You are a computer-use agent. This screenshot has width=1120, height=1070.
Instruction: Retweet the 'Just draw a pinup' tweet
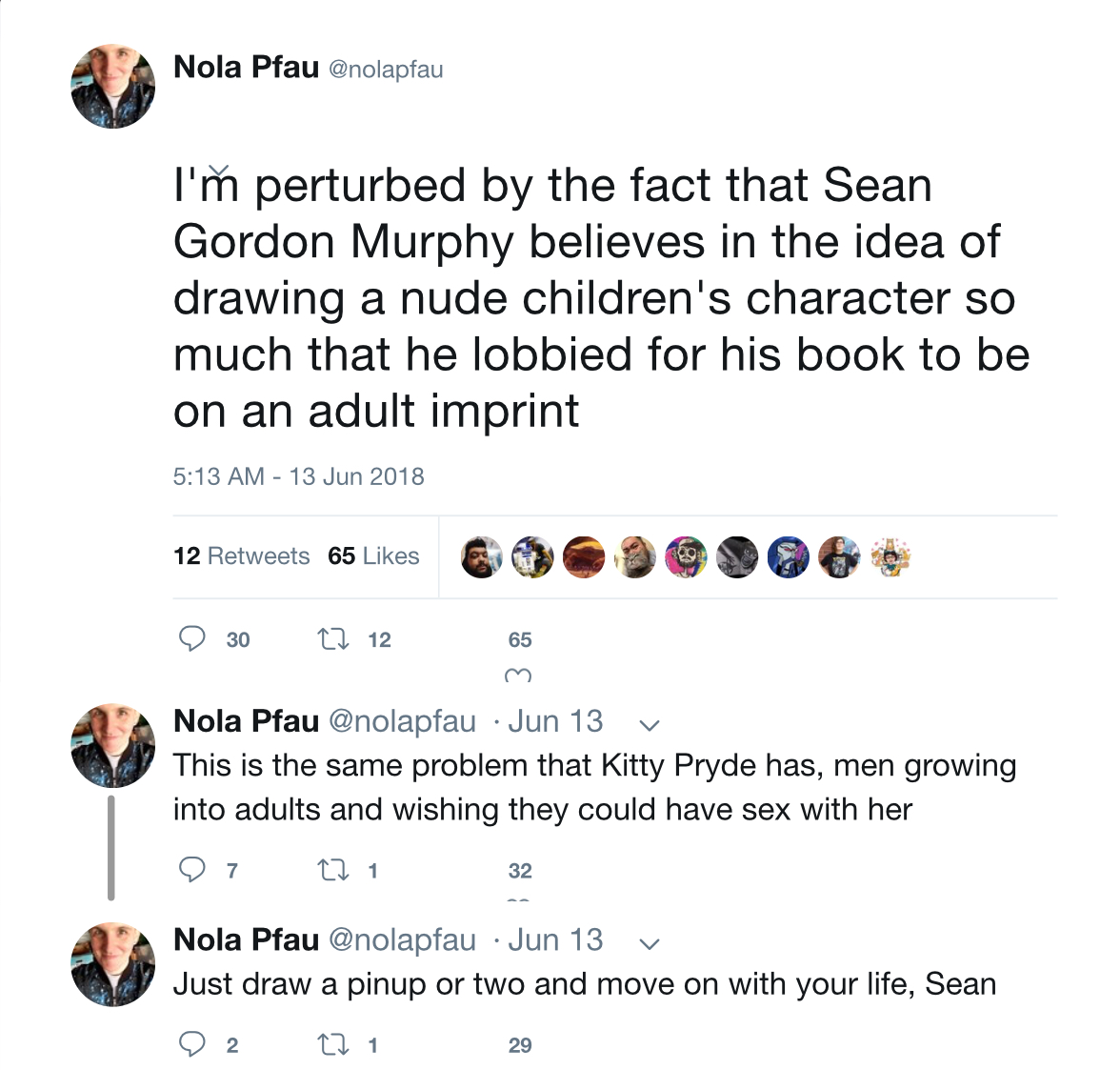coord(333,1045)
